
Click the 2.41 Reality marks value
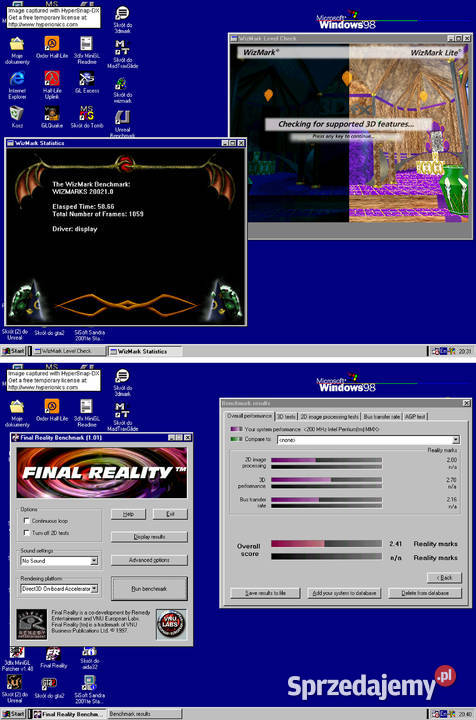(396, 544)
